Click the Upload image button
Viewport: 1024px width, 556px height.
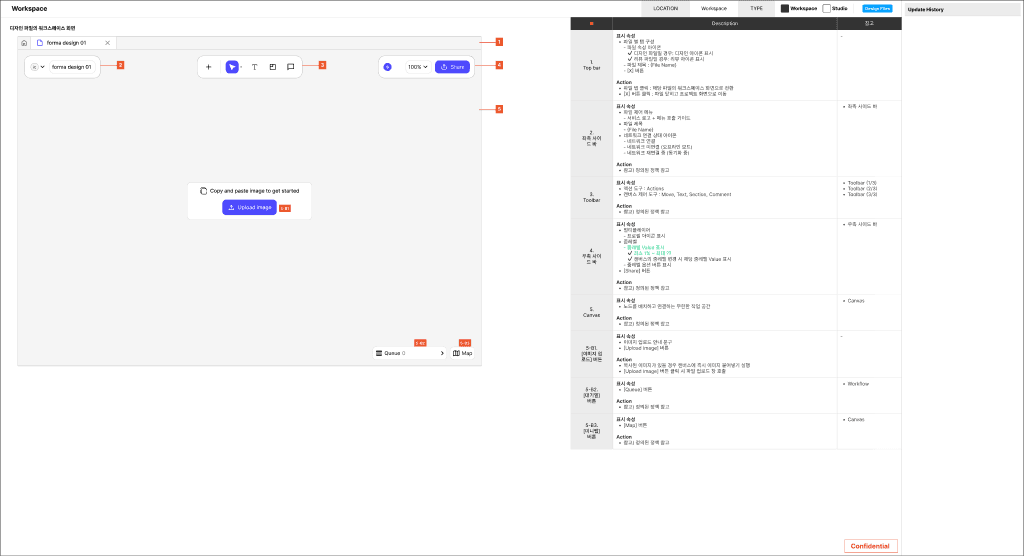coord(249,207)
